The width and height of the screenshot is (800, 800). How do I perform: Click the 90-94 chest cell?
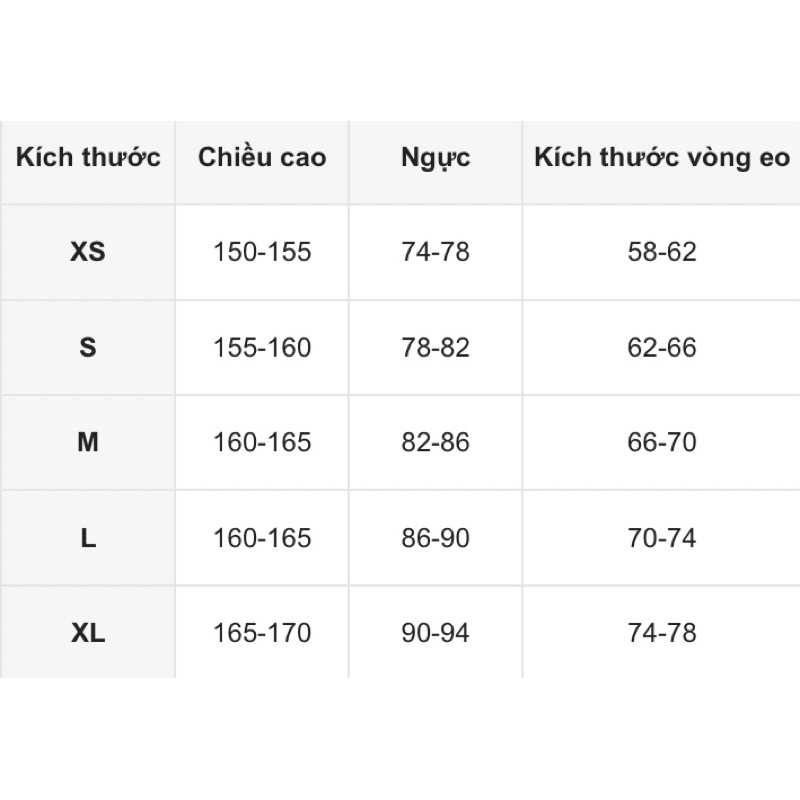pos(435,633)
